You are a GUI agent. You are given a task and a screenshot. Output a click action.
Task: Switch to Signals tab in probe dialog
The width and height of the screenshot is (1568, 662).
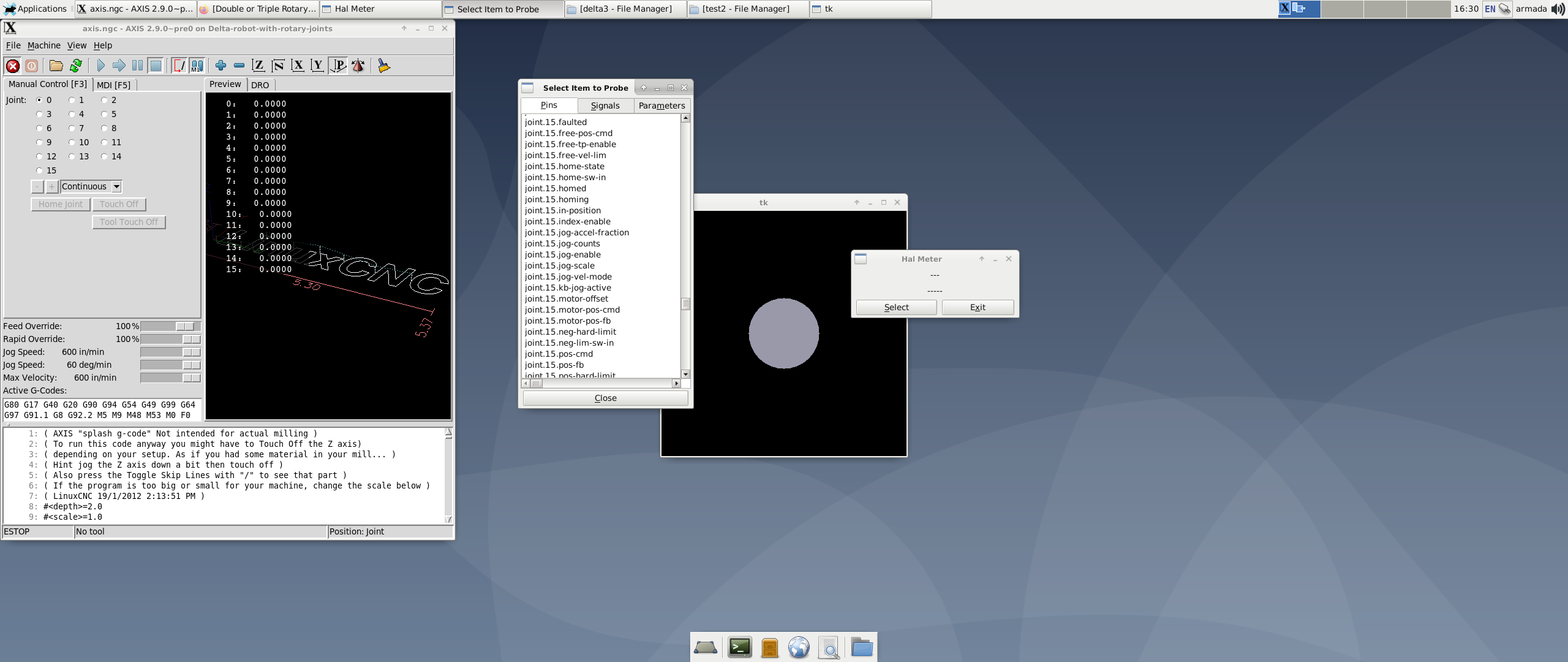(605, 105)
